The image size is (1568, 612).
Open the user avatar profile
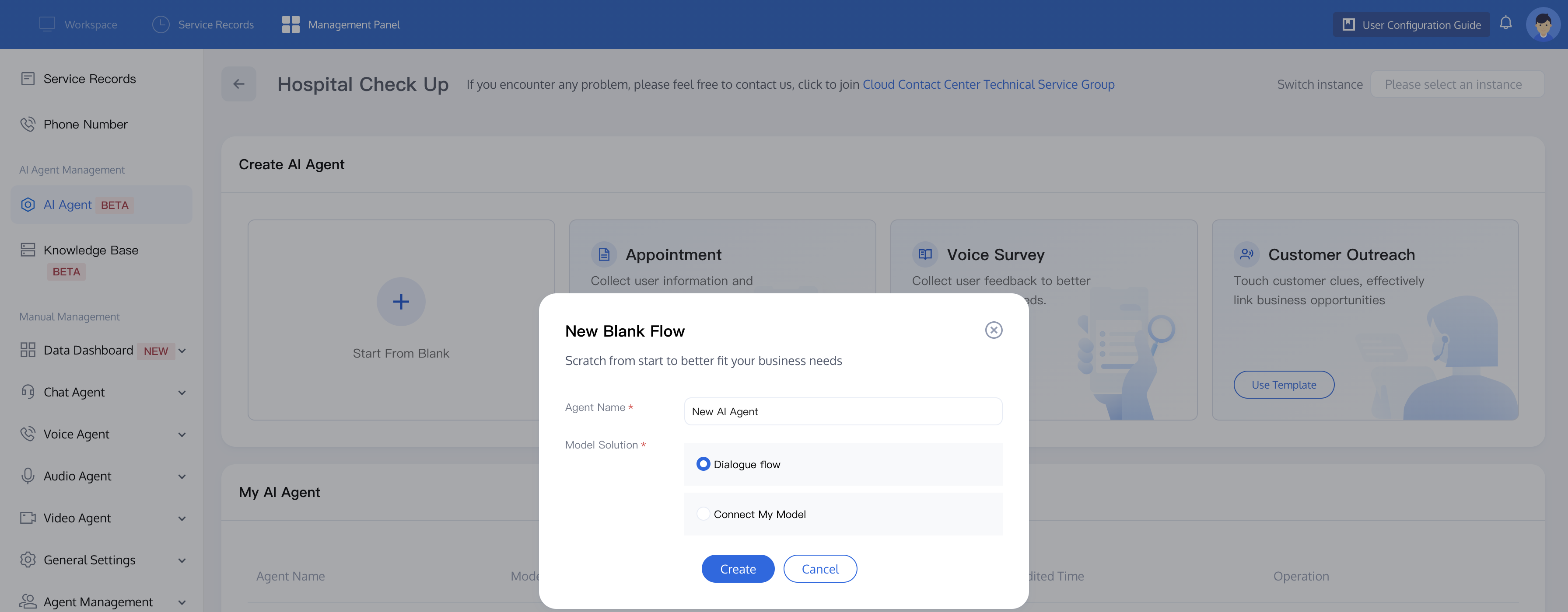coord(1543,24)
